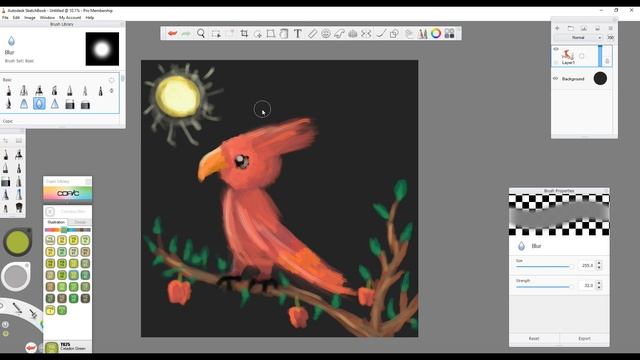The width and height of the screenshot is (640, 360).
Task: Select the rectangular Selection tool
Action: (x=216, y=33)
